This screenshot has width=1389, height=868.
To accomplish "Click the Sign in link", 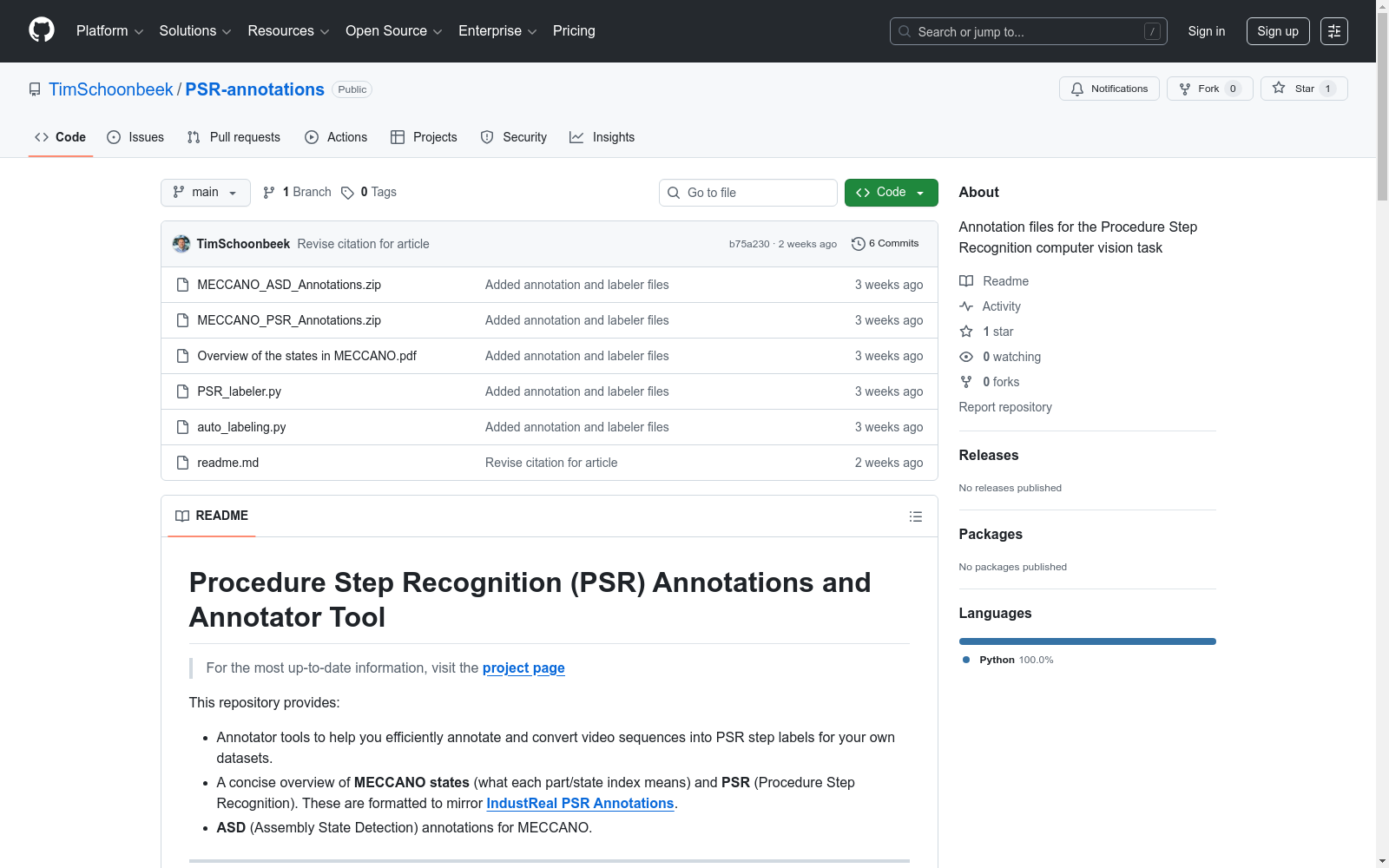I will click(x=1207, y=31).
